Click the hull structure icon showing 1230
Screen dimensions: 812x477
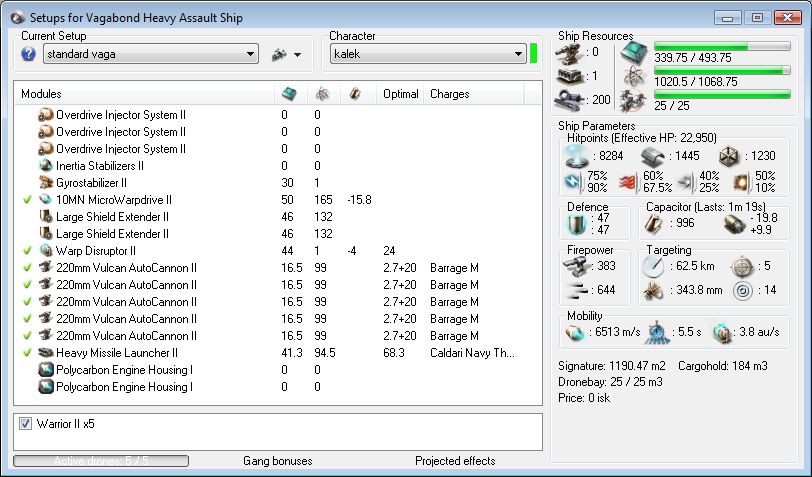coord(729,156)
